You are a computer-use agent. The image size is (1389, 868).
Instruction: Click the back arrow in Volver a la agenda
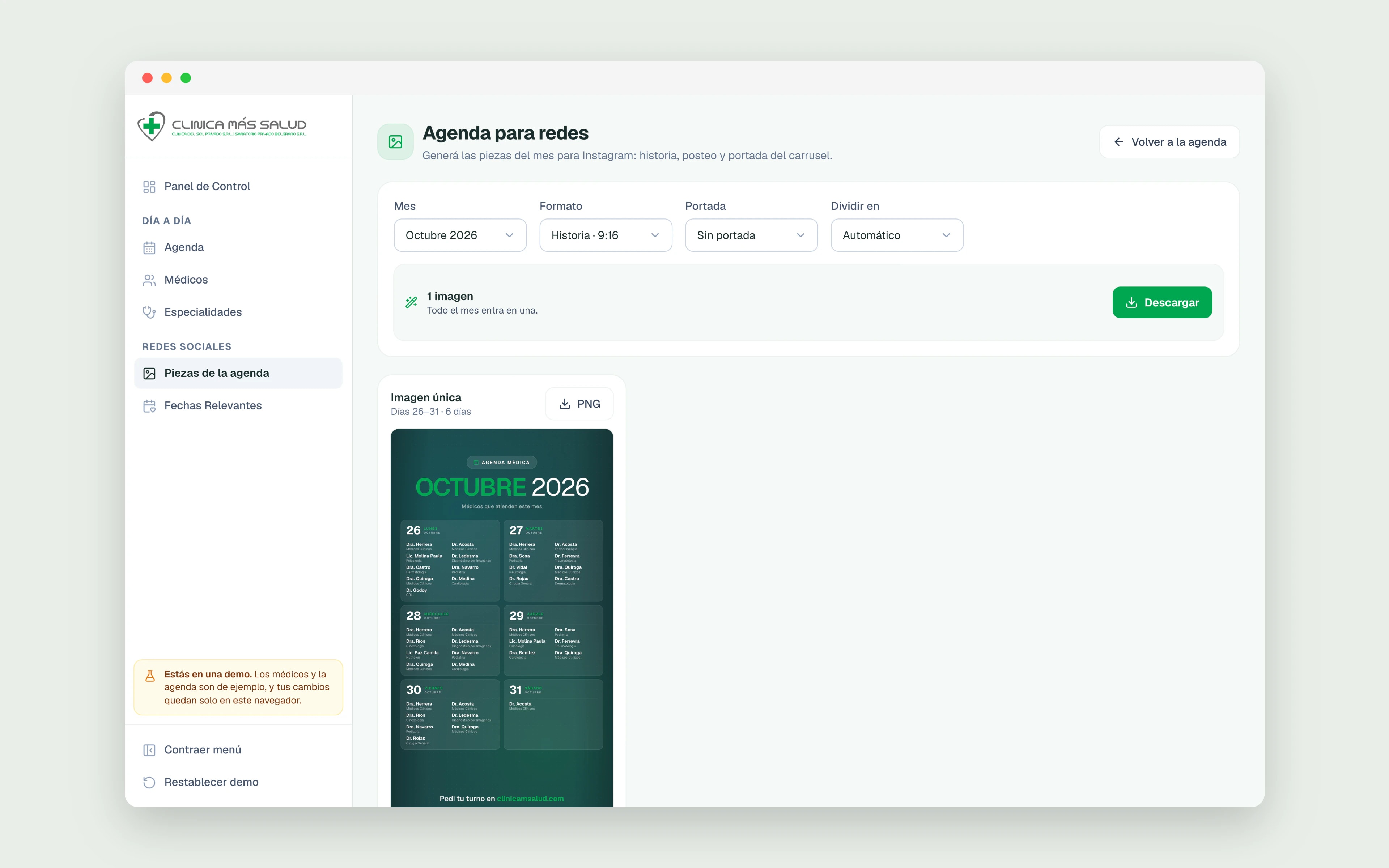1119,142
